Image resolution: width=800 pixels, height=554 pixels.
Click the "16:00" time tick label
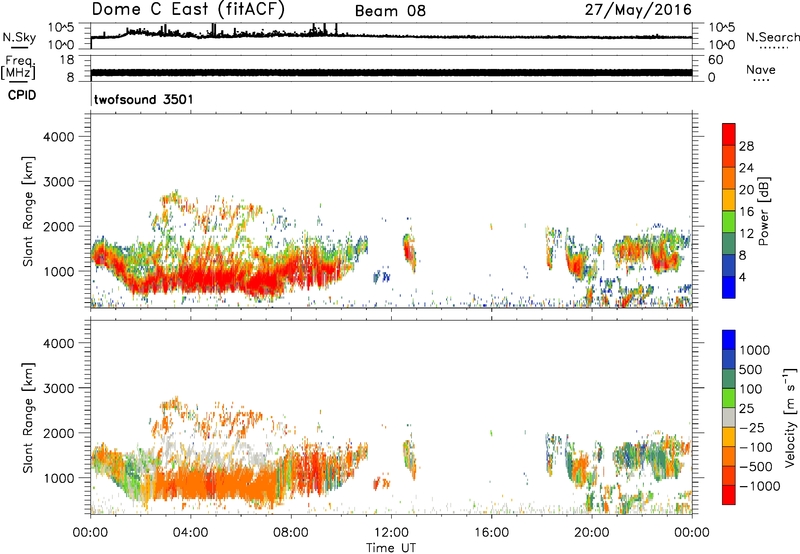(x=491, y=533)
